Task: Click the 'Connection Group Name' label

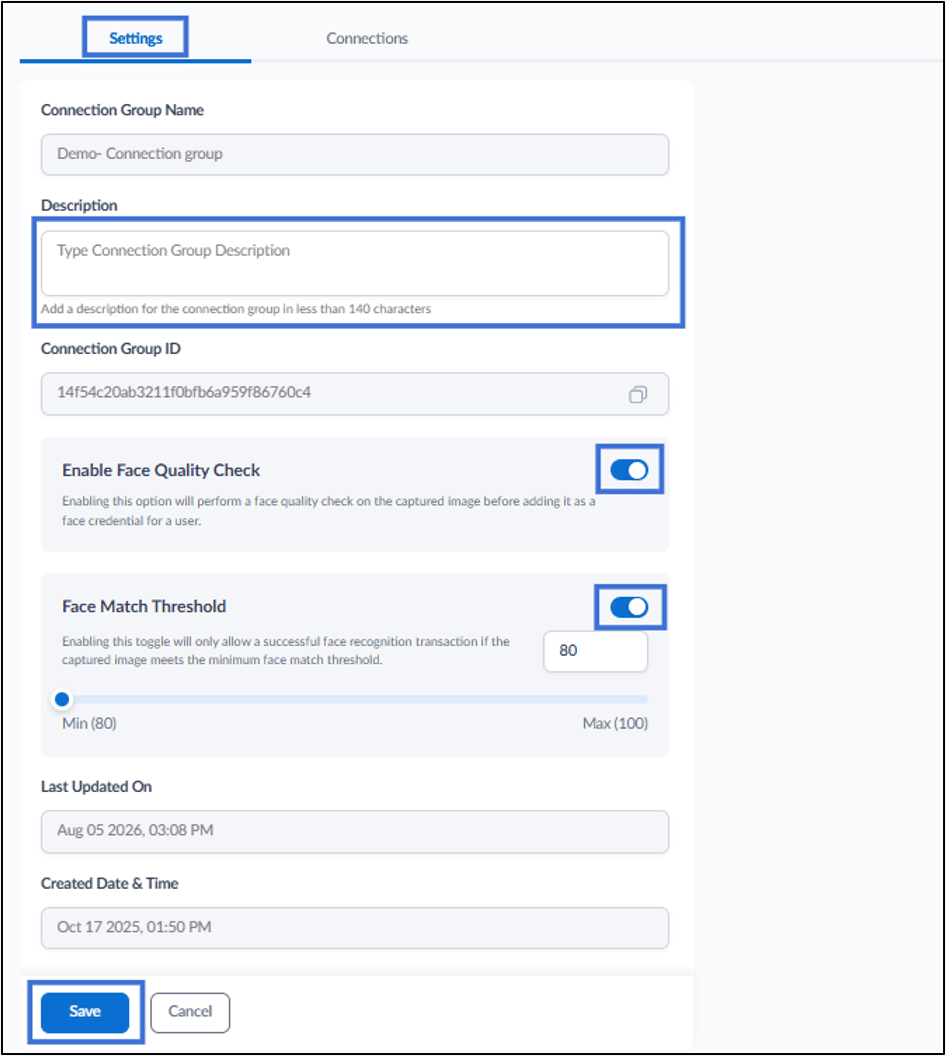Action: [x=122, y=110]
